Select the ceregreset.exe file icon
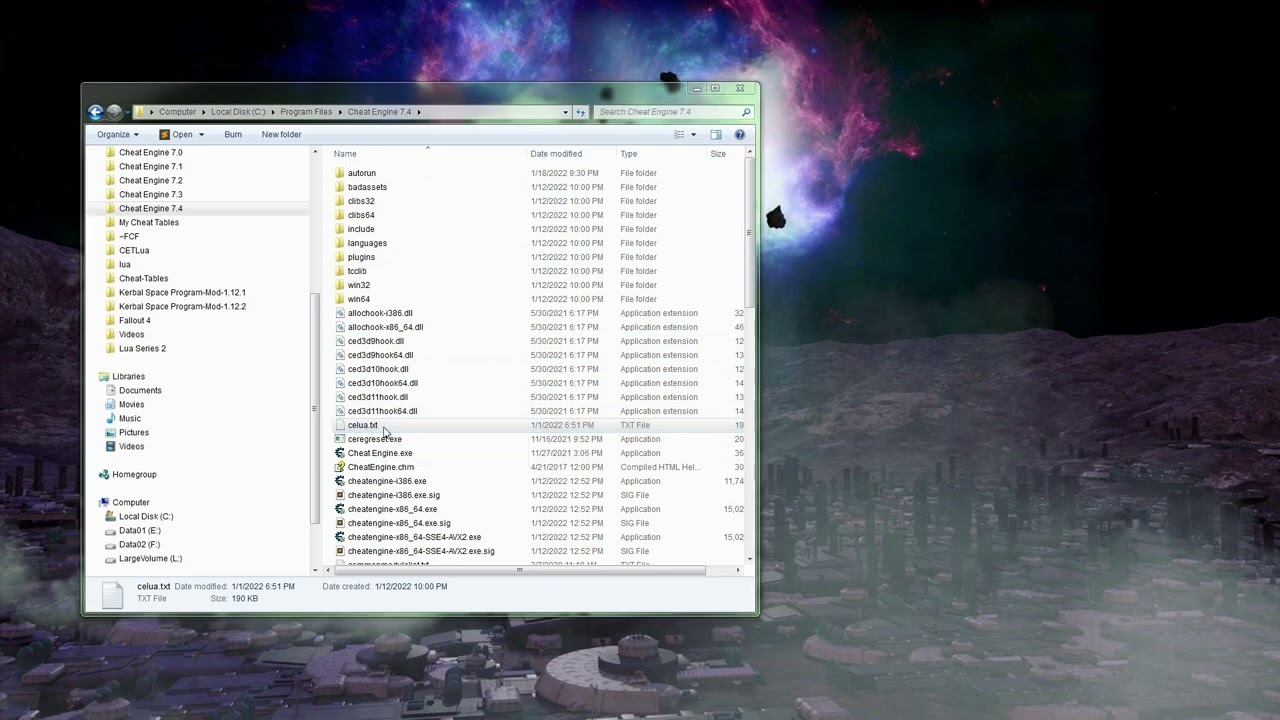The height and width of the screenshot is (720, 1280). coord(339,439)
